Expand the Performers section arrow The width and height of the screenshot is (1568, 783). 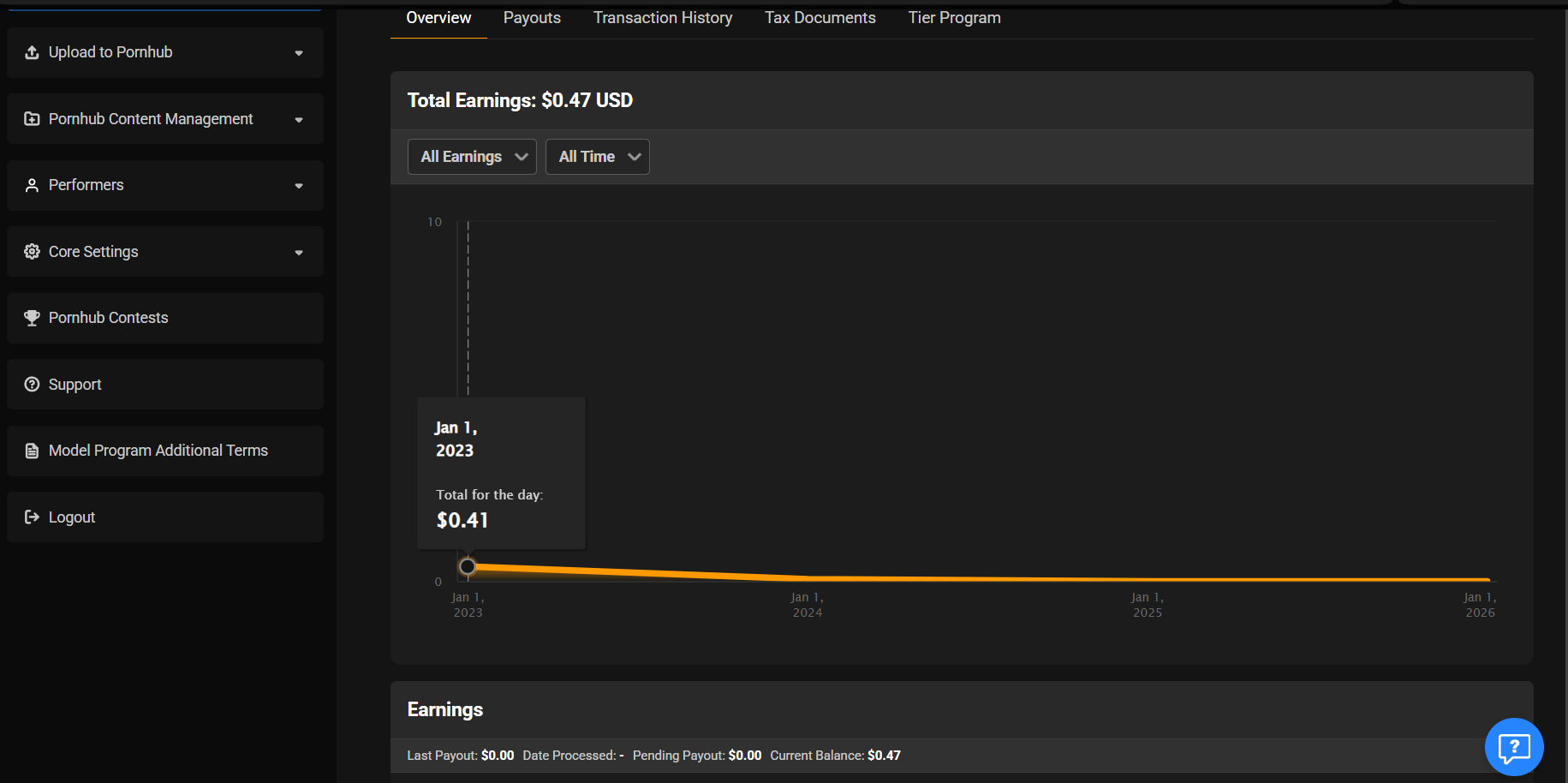[299, 186]
